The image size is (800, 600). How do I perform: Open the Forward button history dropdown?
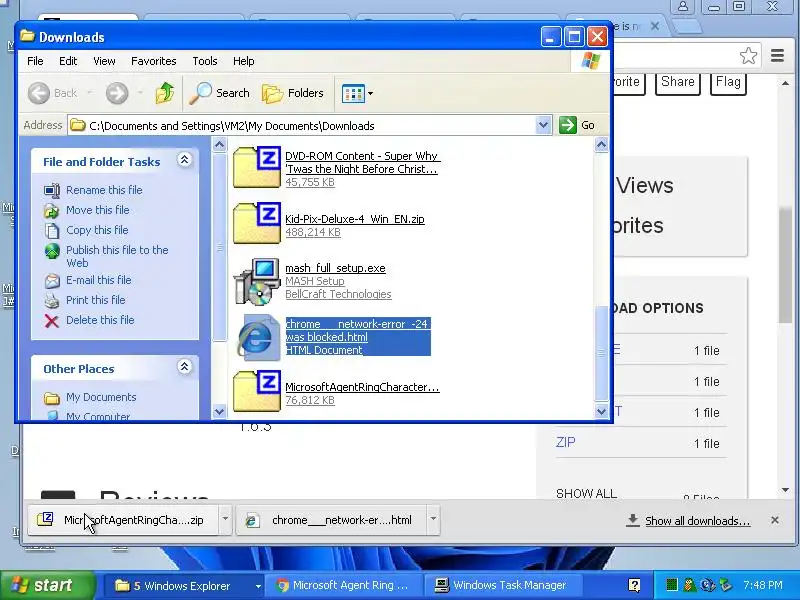tap(141, 93)
